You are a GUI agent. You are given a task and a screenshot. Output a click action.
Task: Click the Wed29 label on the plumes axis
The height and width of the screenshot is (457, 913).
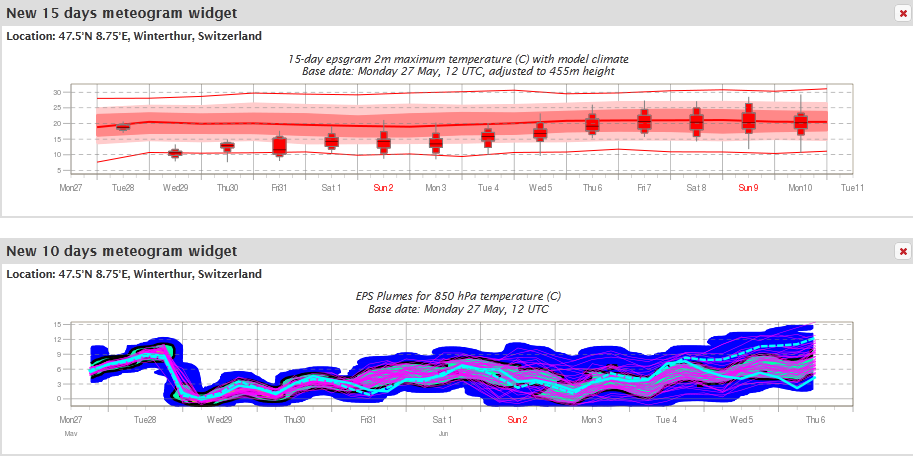click(x=220, y=420)
